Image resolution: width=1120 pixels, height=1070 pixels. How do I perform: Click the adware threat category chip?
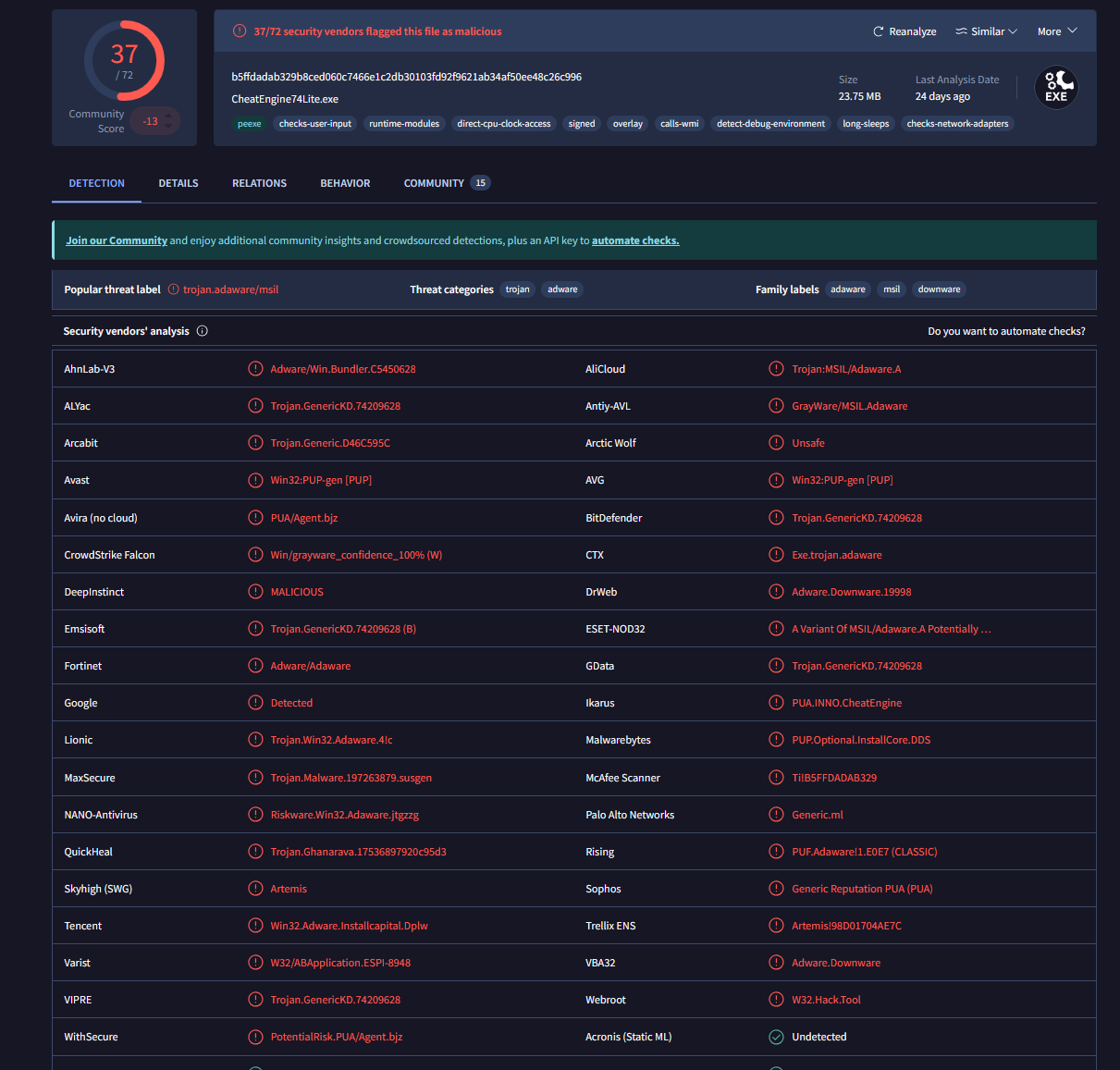coord(562,289)
